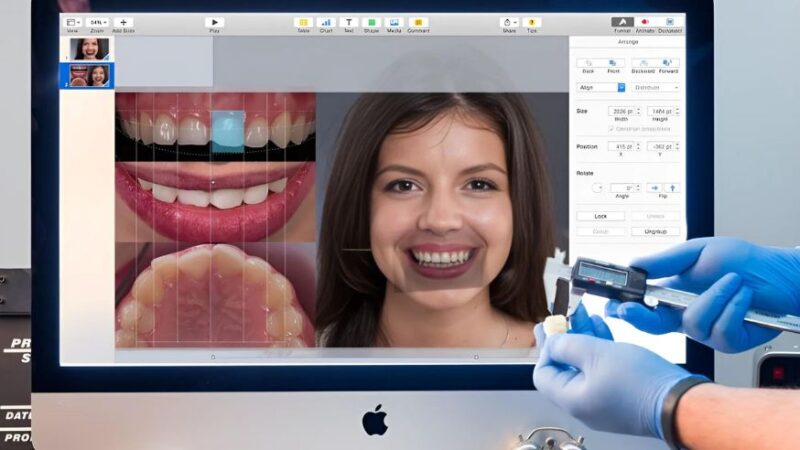Select the Arrange tab
Viewport: 800px width, 450px height.
point(628,42)
